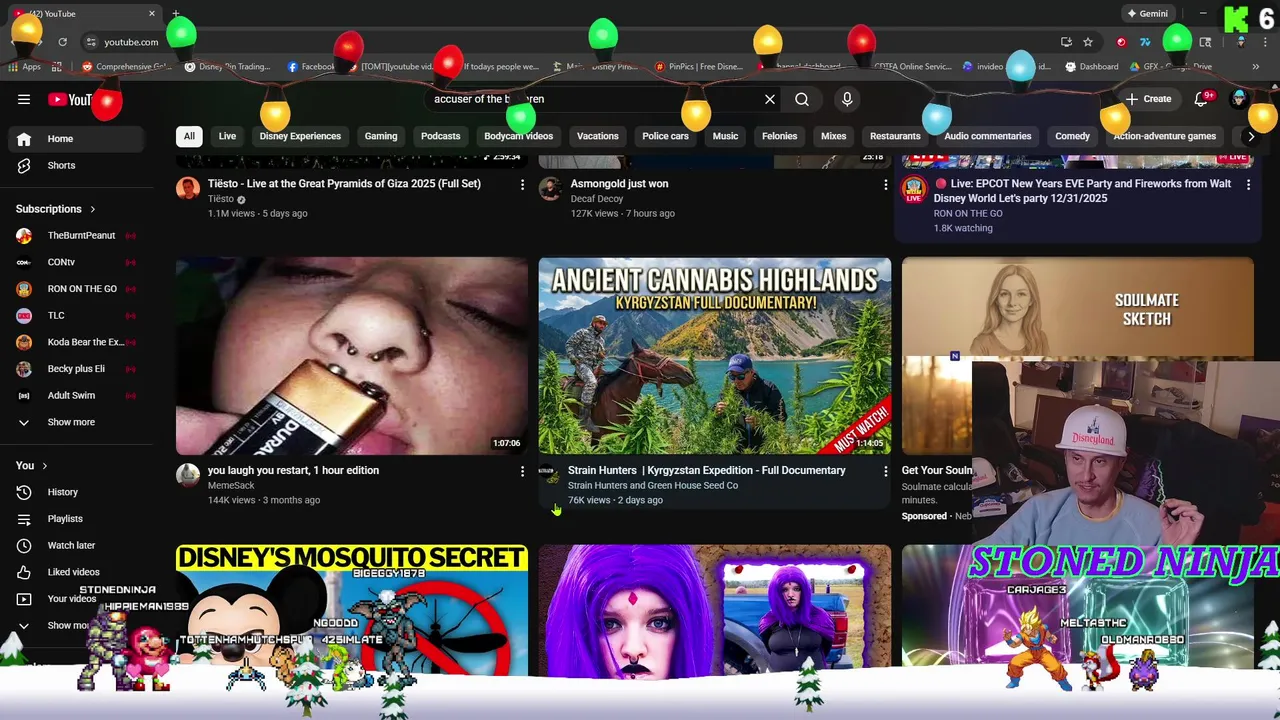The height and width of the screenshot is (720, 1280).
Task: Open the Gemini button in Chrome
Action: [1147, 14]
